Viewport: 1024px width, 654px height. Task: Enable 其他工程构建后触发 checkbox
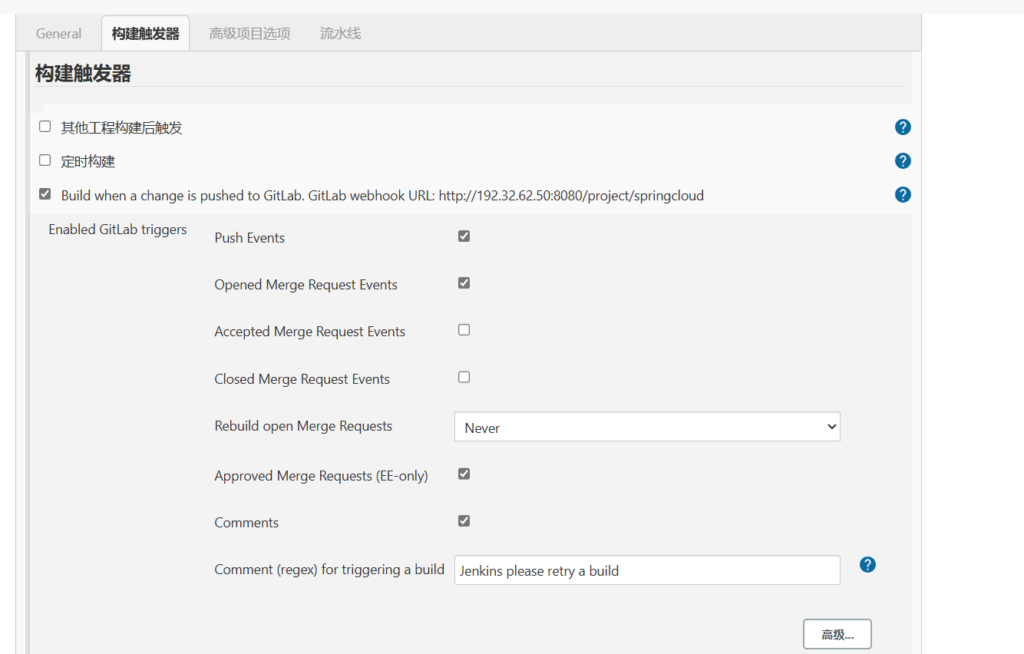45,127
